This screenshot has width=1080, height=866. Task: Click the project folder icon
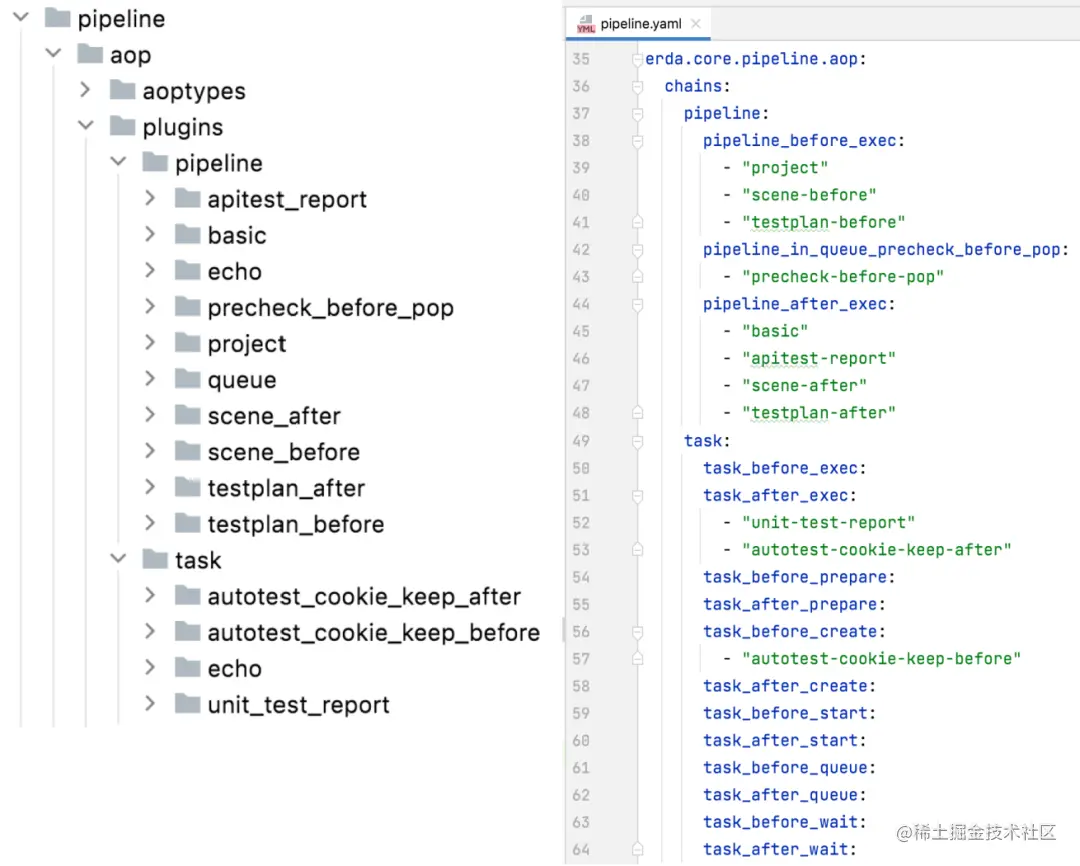pyautogui.click(x=187, y=342)
